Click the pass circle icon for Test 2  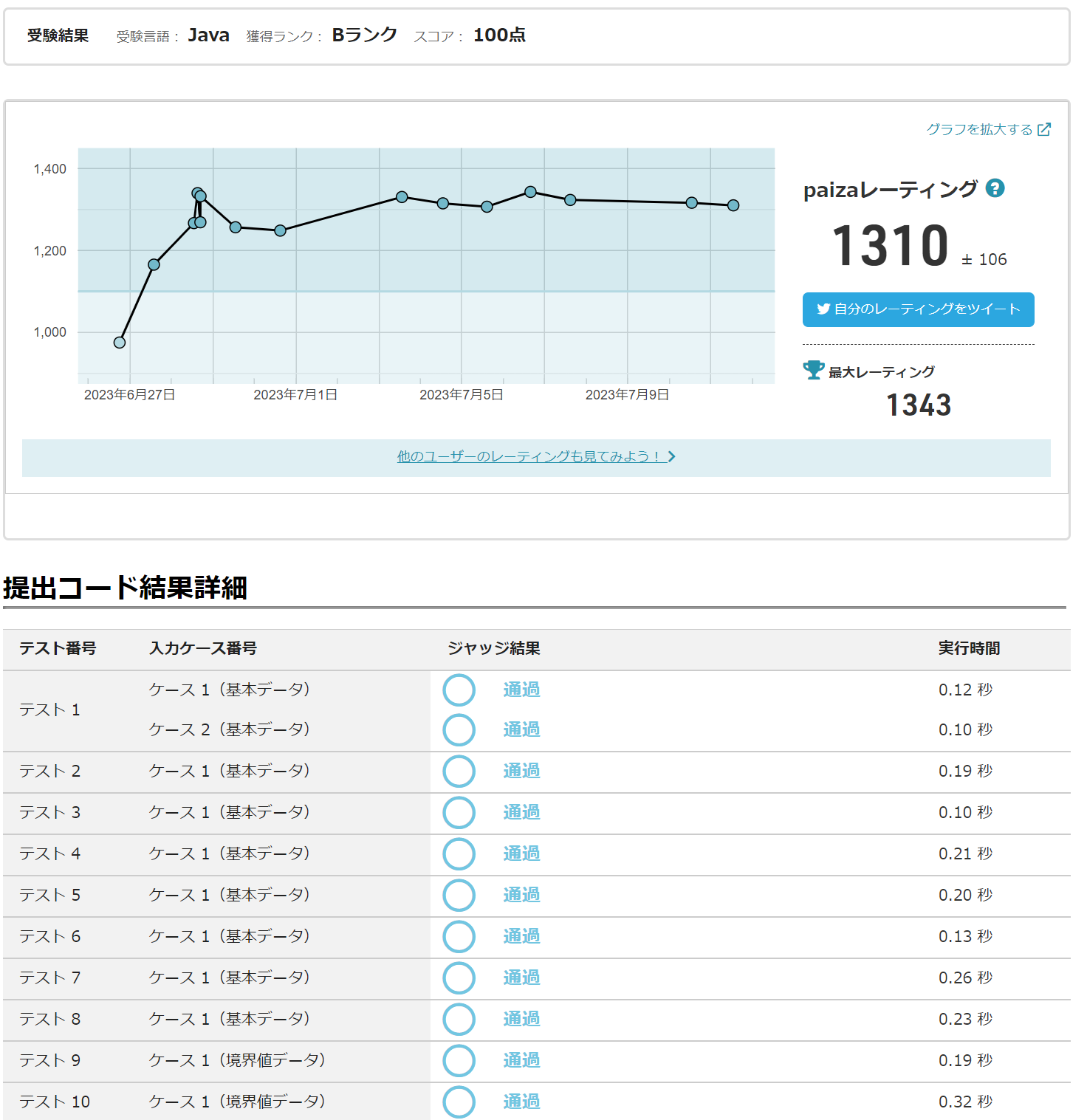click(x=459, y=772)
